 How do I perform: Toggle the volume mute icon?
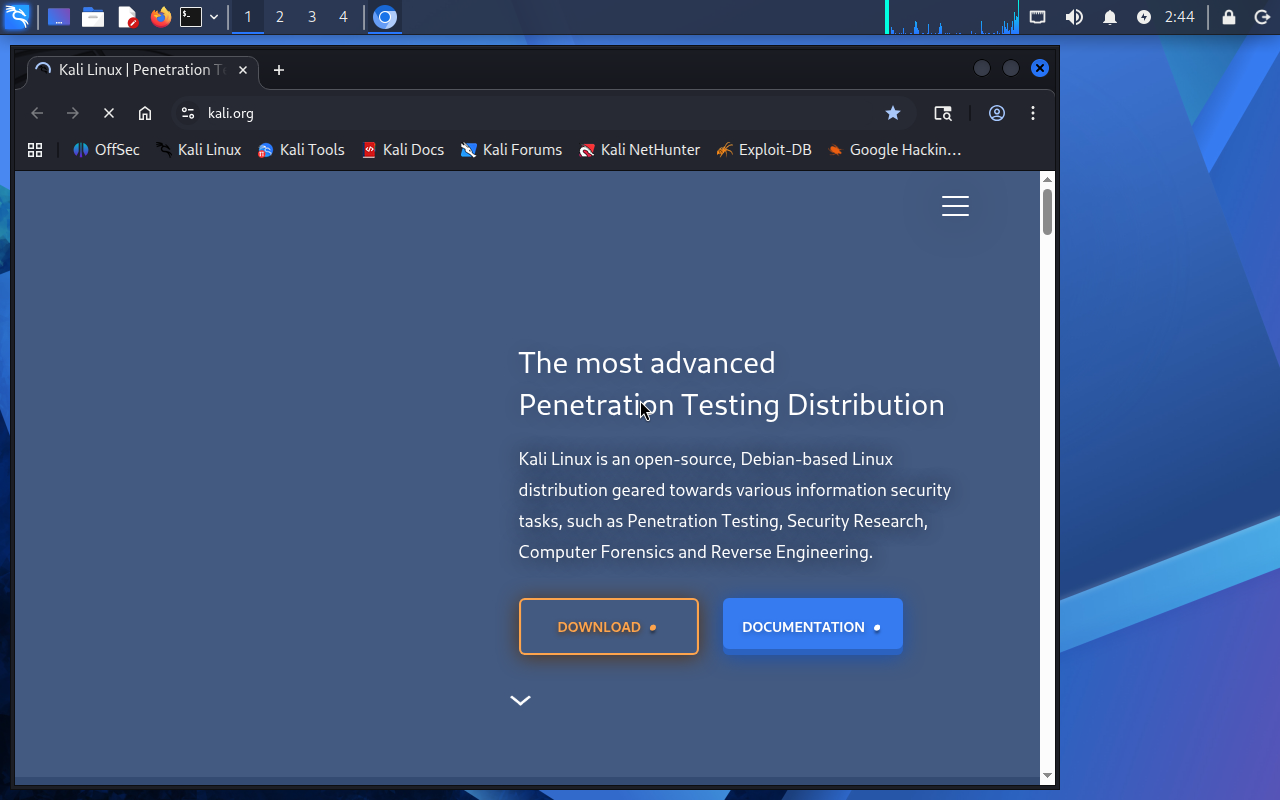tap(1074, 17)
